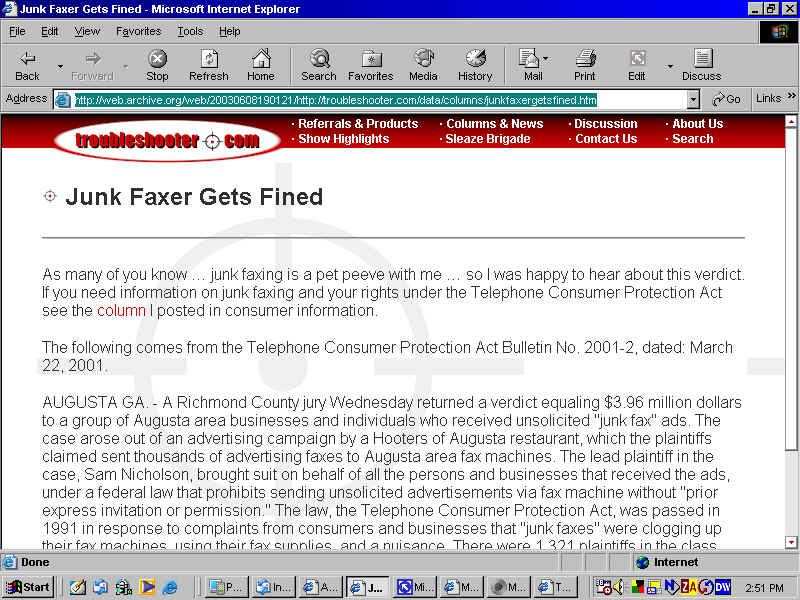Refresh the current page
The width and height of the screenshot is (800, 600).
point(209,65)
